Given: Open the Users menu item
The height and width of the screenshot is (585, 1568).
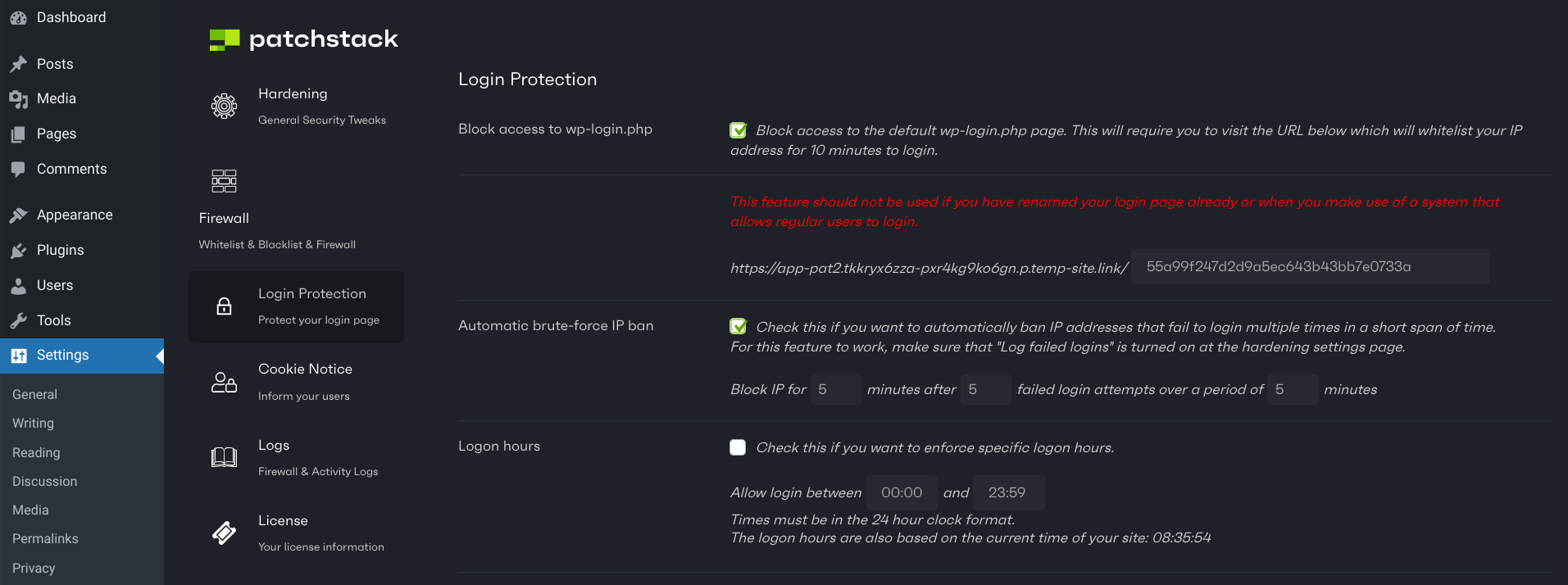Looking at the screenshot, I should (x=55, y=285).
